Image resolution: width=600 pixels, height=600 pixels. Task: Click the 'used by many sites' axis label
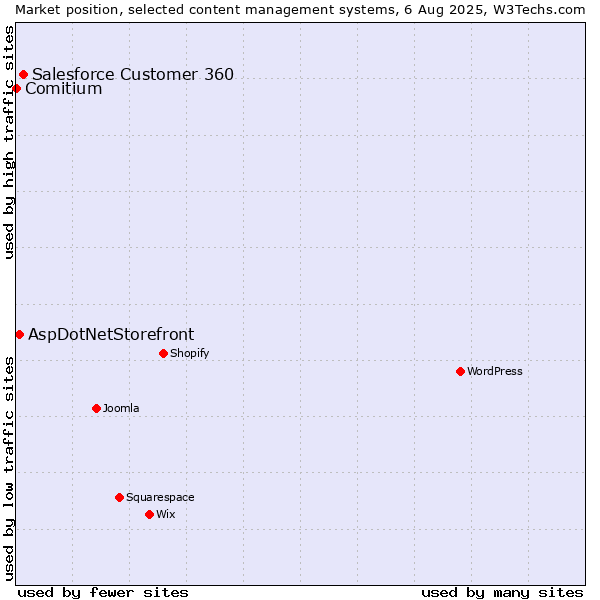click(502, 593)
